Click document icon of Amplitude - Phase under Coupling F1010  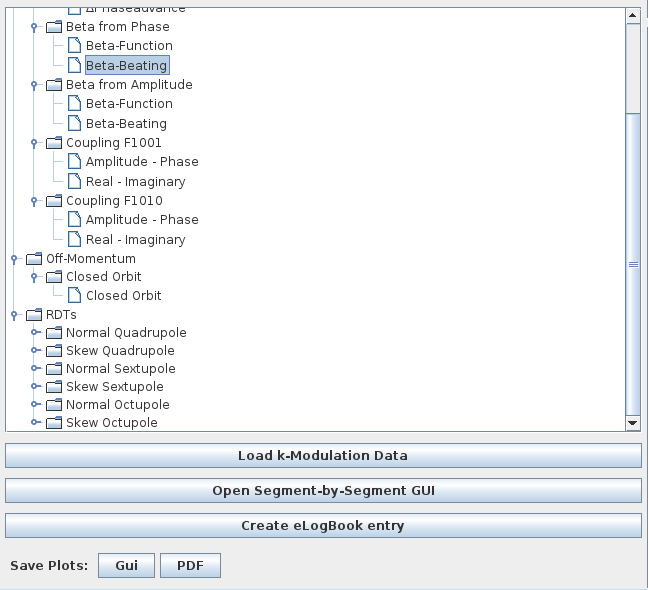74,219
